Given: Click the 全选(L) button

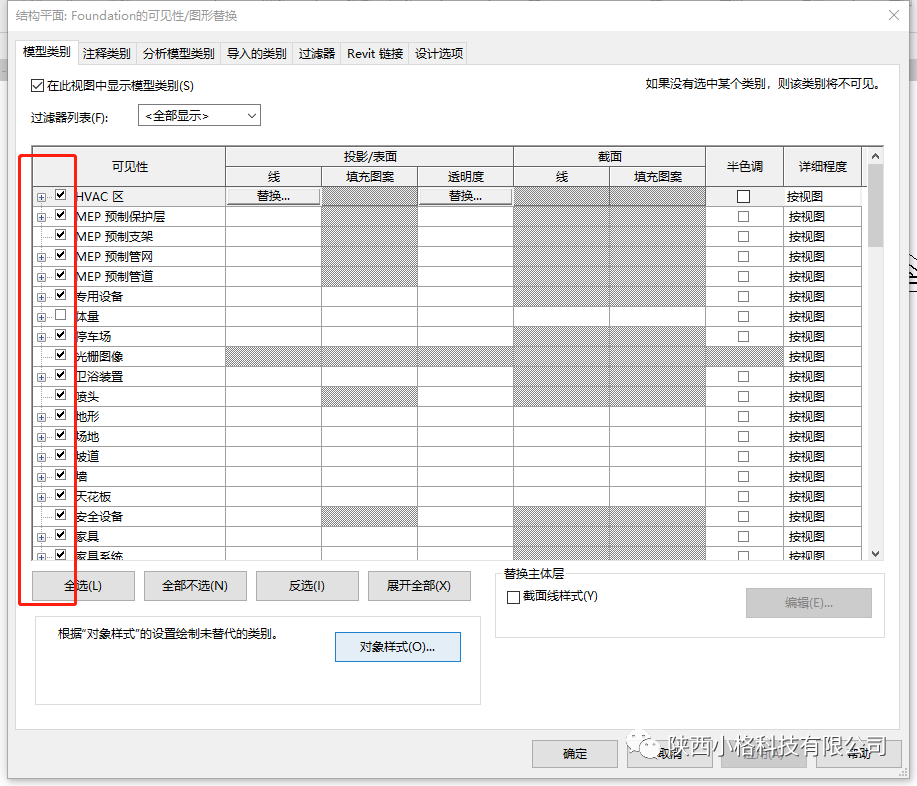Looking at the screenshot, I should click(82, 585).
